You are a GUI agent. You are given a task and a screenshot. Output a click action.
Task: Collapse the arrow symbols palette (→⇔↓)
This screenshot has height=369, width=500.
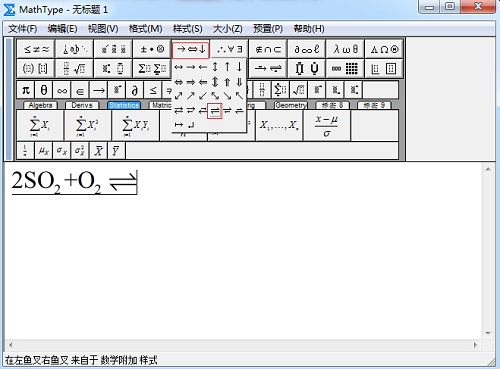pos(191,50)
